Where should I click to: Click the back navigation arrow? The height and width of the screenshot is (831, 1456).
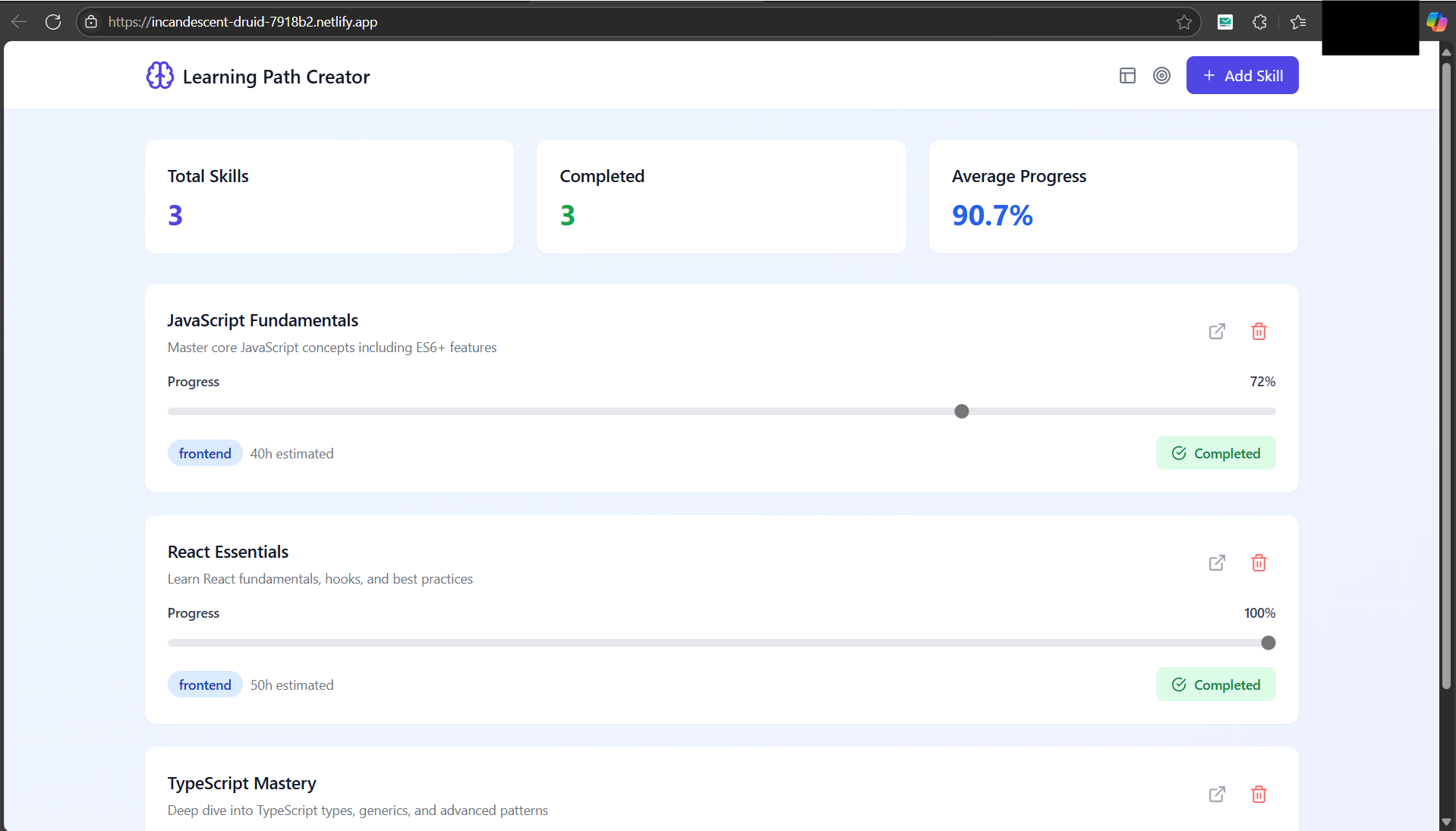click(18, 21)
